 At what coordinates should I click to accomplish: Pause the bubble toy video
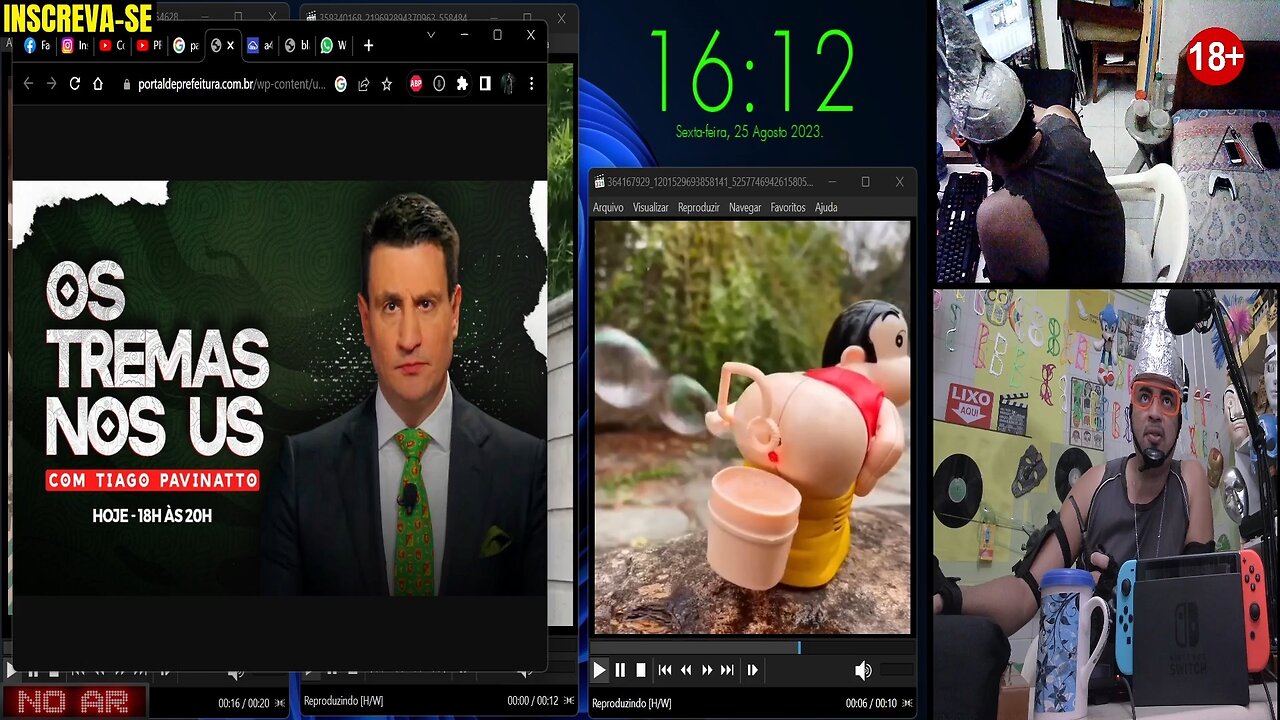620,670
